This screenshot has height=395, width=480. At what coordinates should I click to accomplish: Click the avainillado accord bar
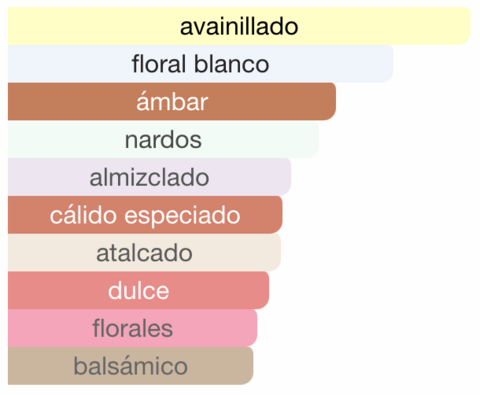239,26
